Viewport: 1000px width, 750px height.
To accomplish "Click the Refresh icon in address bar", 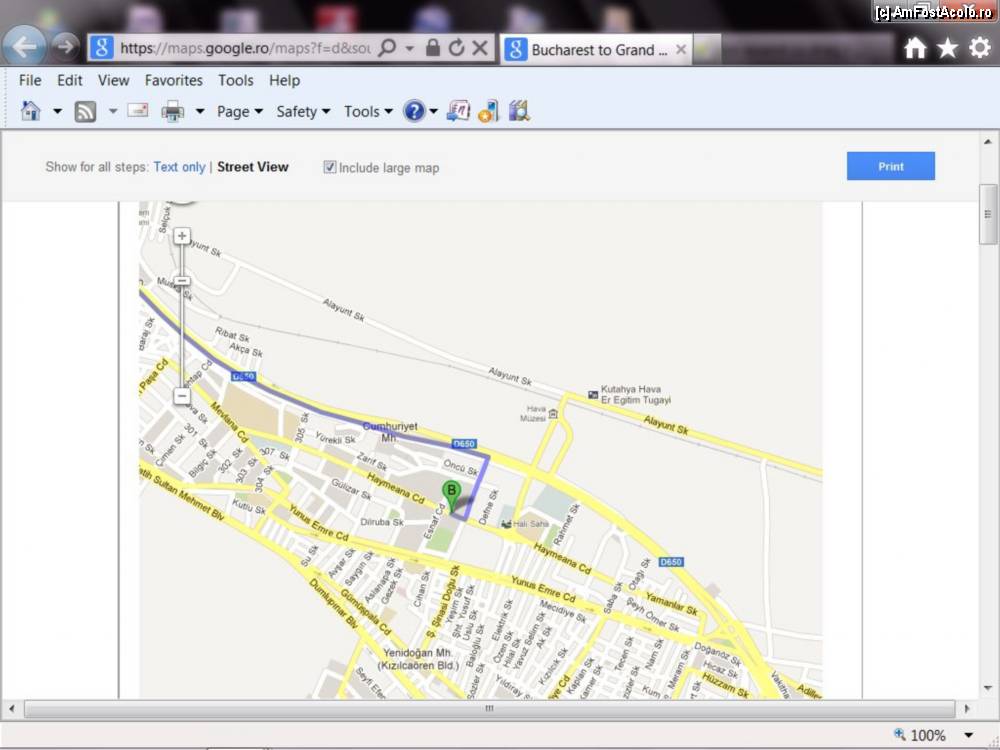I will tap(456, 48).
